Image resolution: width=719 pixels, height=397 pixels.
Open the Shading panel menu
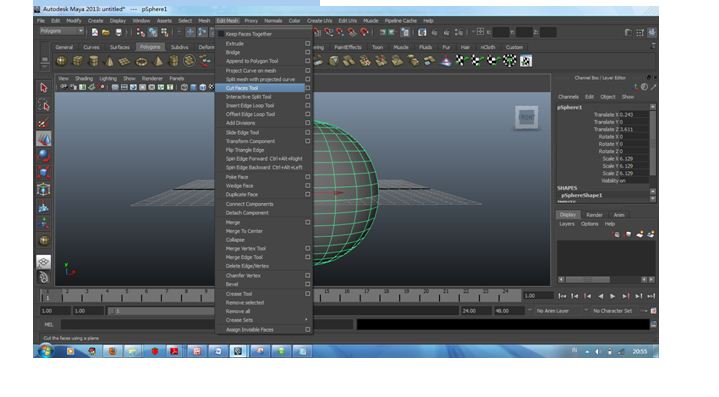point(84,78)
